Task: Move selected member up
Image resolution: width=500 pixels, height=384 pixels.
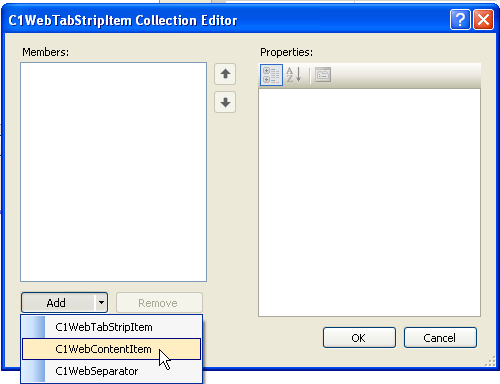Action: [x=225, y=74]
